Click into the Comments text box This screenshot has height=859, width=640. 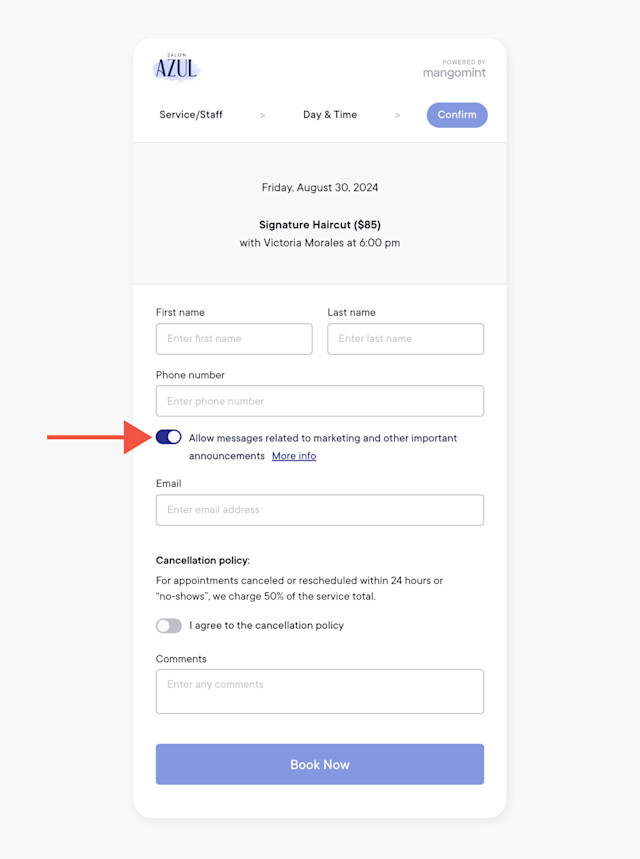click(x=320, y=691)
